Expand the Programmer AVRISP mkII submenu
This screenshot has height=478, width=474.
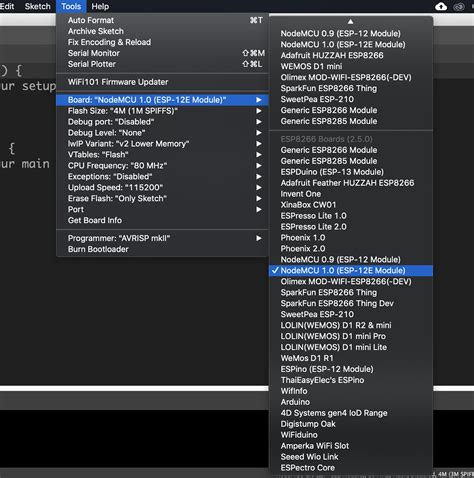pos(162,238)
